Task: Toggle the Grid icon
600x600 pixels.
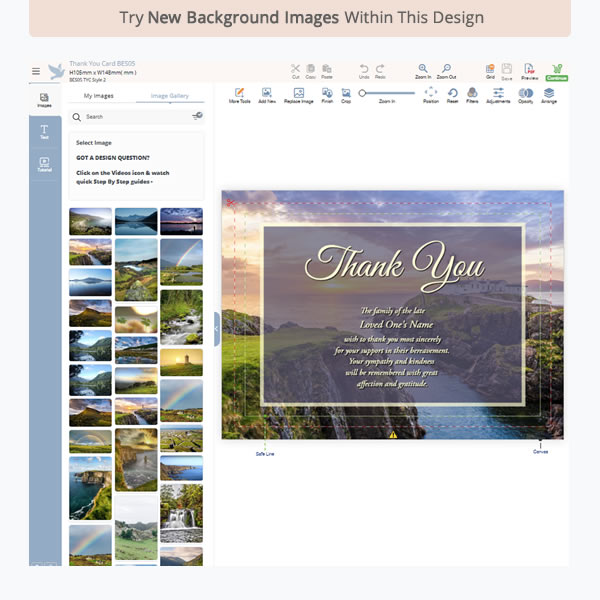Action: (490, 71)
